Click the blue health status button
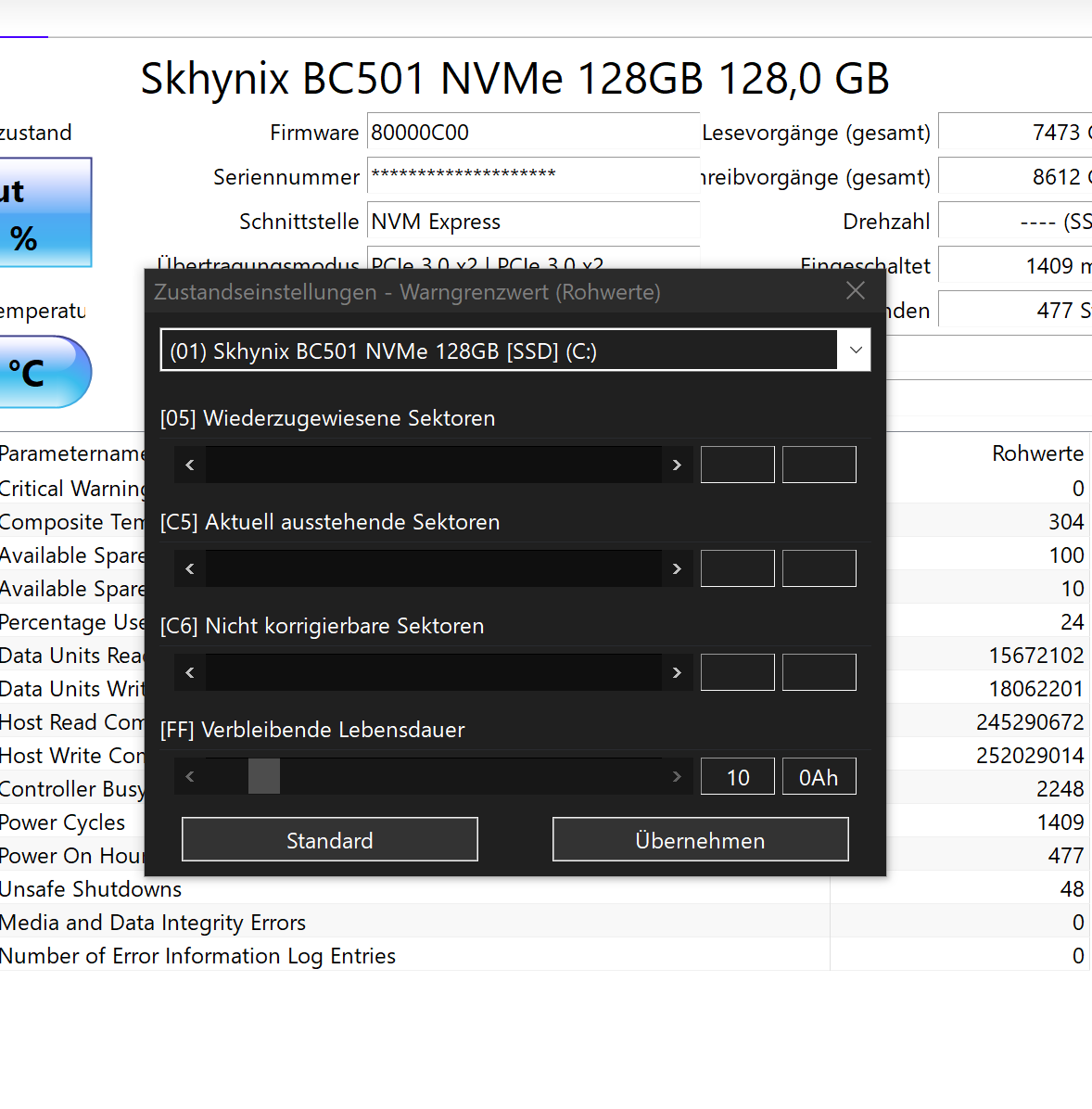This screenshot has width=1092, height=1109. 45,212
